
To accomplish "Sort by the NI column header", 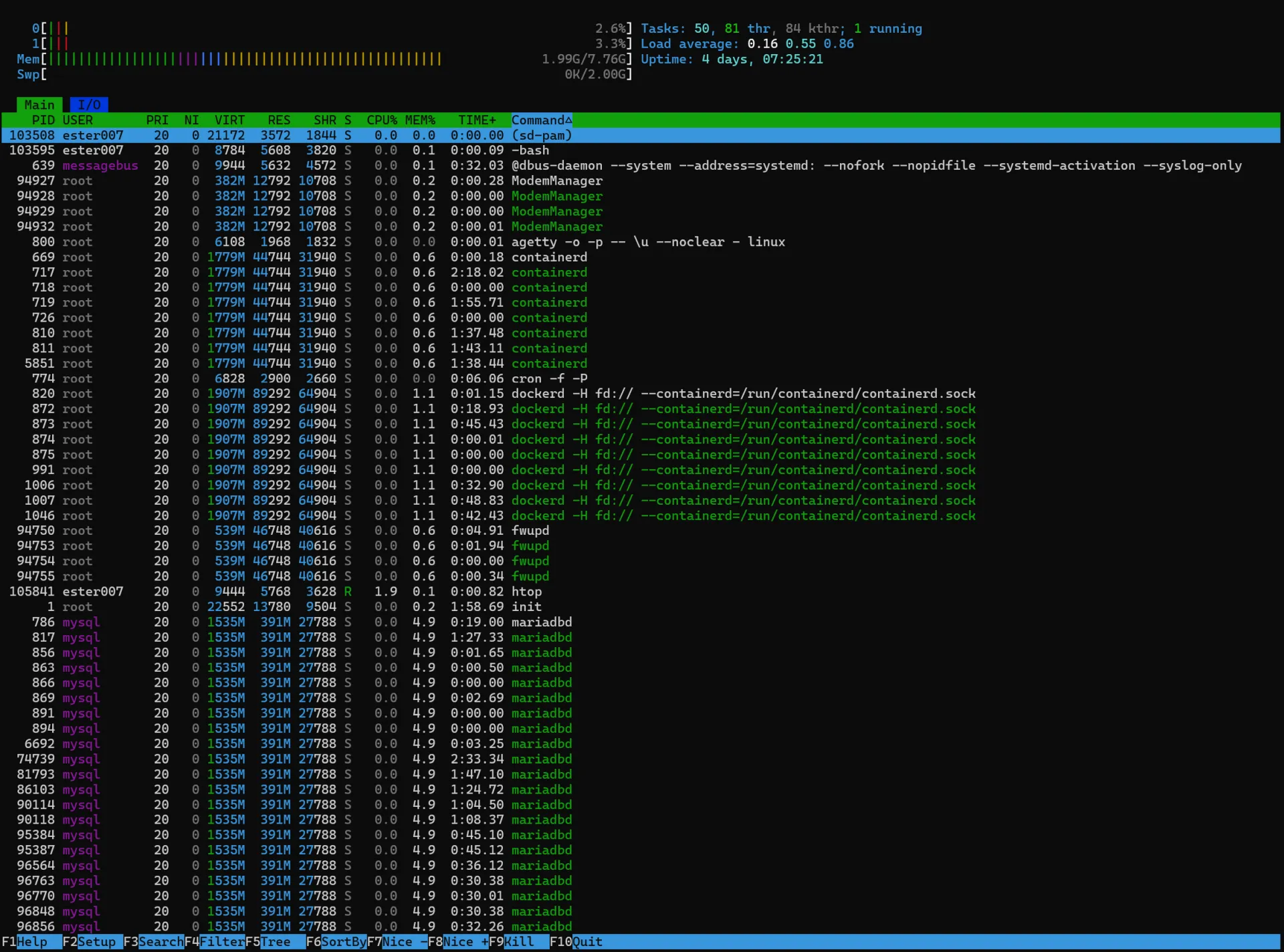I will click(192, 120).
